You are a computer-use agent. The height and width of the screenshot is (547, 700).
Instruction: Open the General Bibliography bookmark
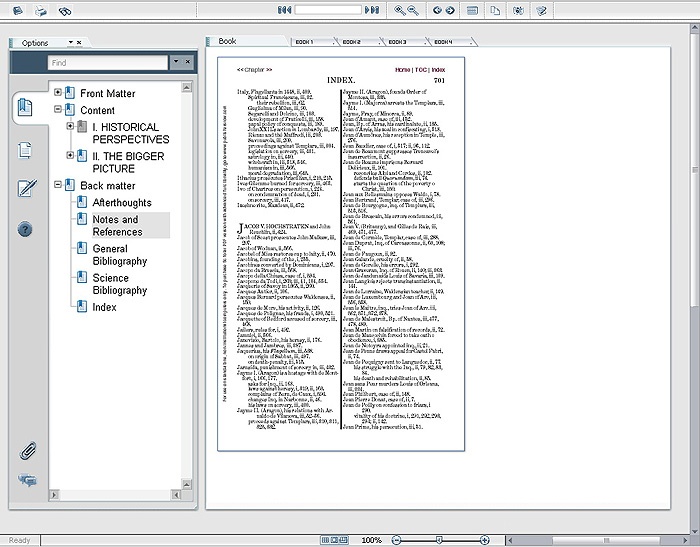pos(120,255)
